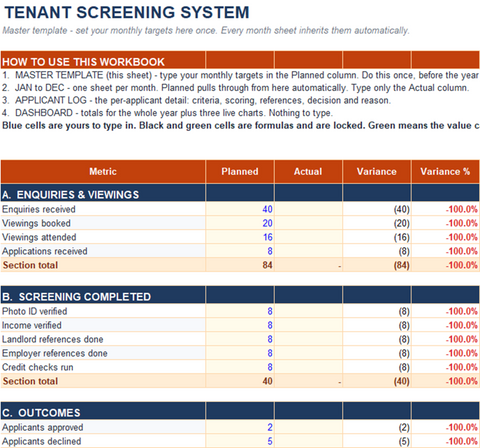This screenshot has width=480, height=448.
Task: Click the empty Actual cell for Enquiries received
Action: click(308, 209)
